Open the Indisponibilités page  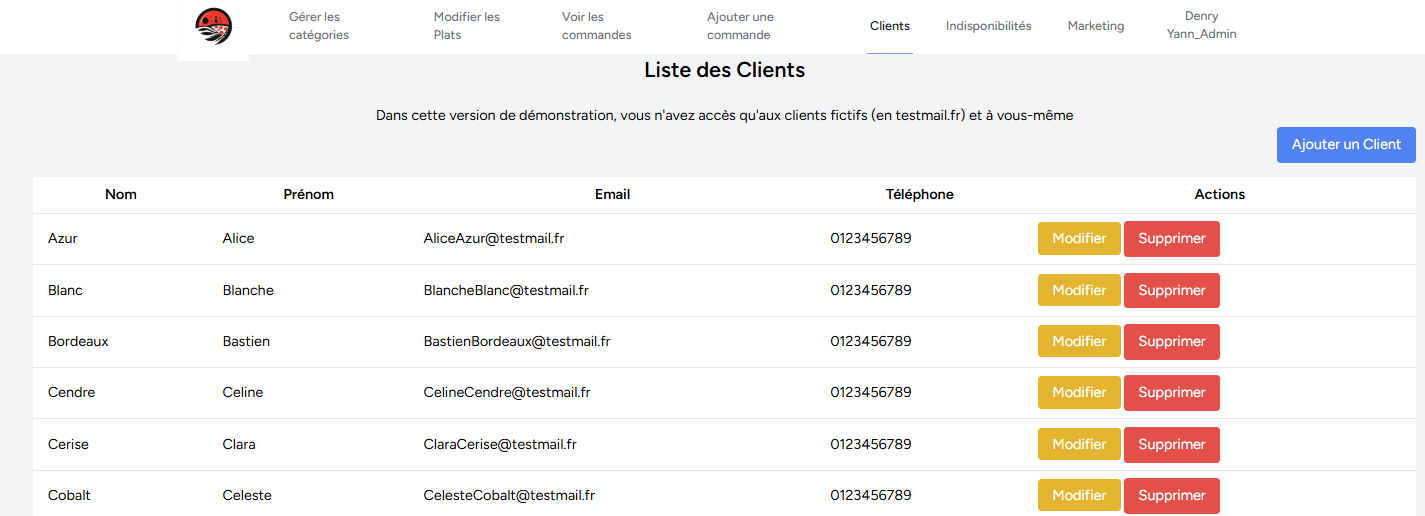(x=988, y=26)
